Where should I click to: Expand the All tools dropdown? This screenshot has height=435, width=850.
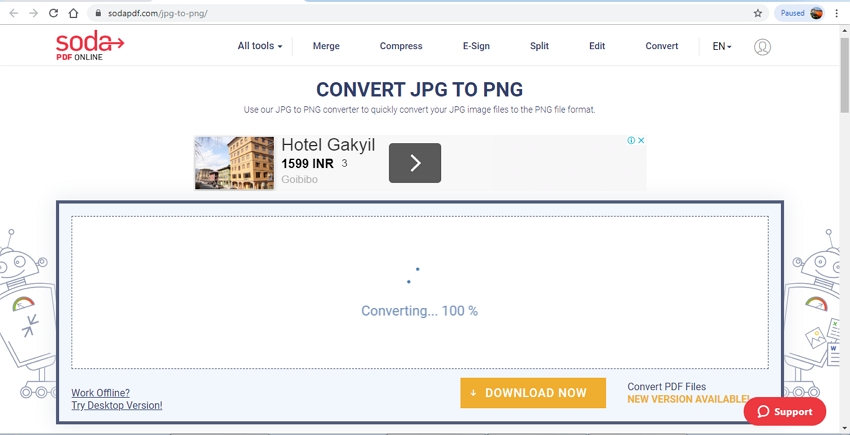259,46
